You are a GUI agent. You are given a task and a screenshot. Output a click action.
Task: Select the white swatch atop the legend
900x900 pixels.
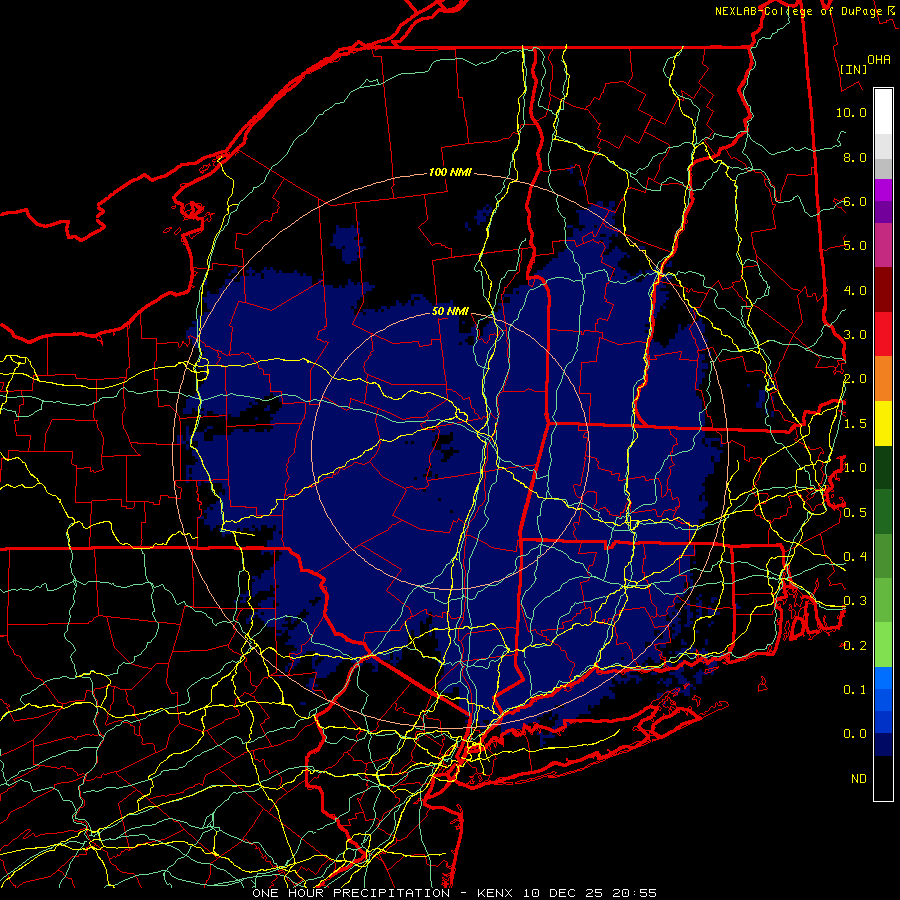pyautogui.click(x=883, y=112)
